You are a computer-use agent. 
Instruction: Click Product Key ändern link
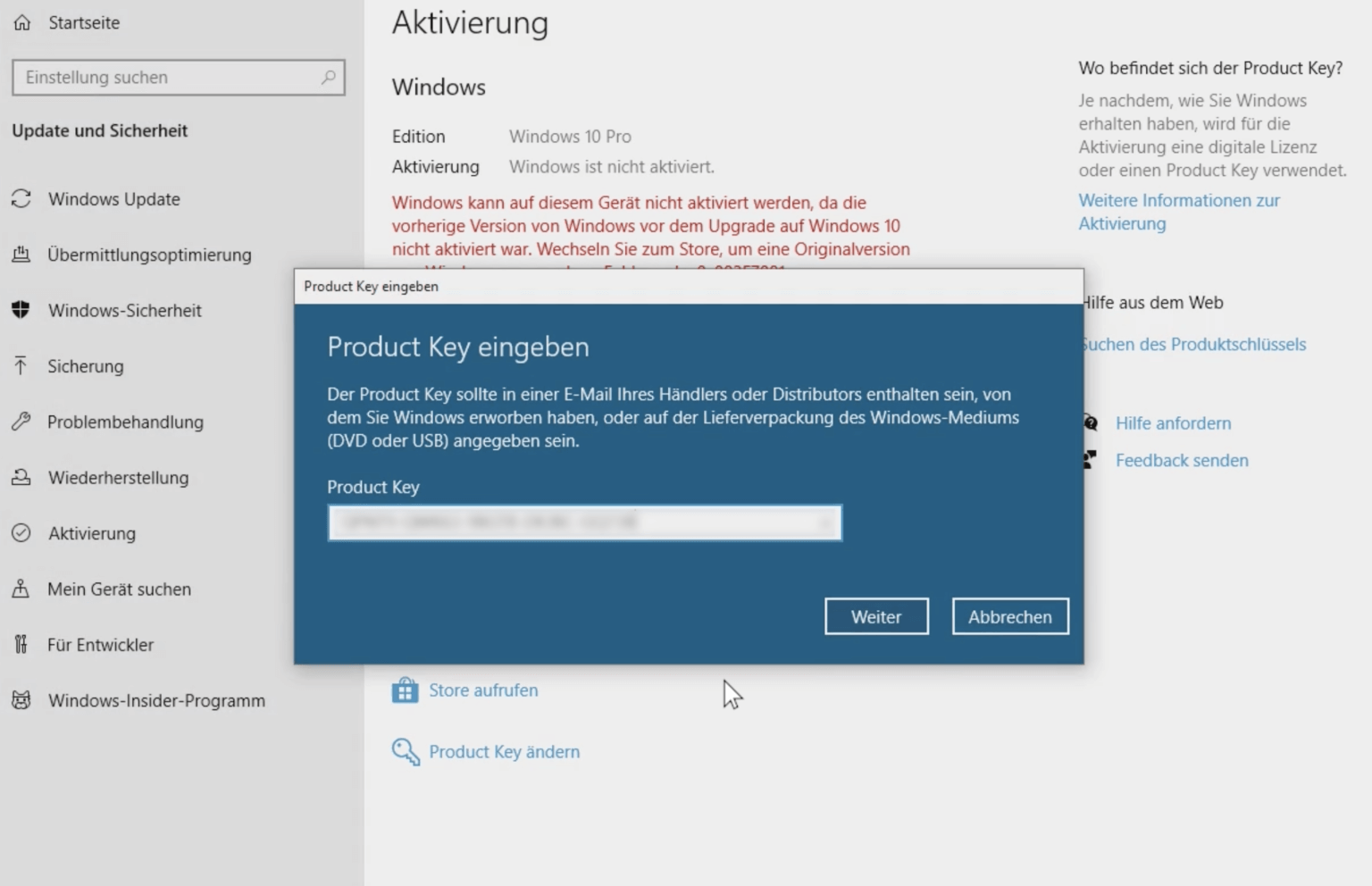[504, 752]
